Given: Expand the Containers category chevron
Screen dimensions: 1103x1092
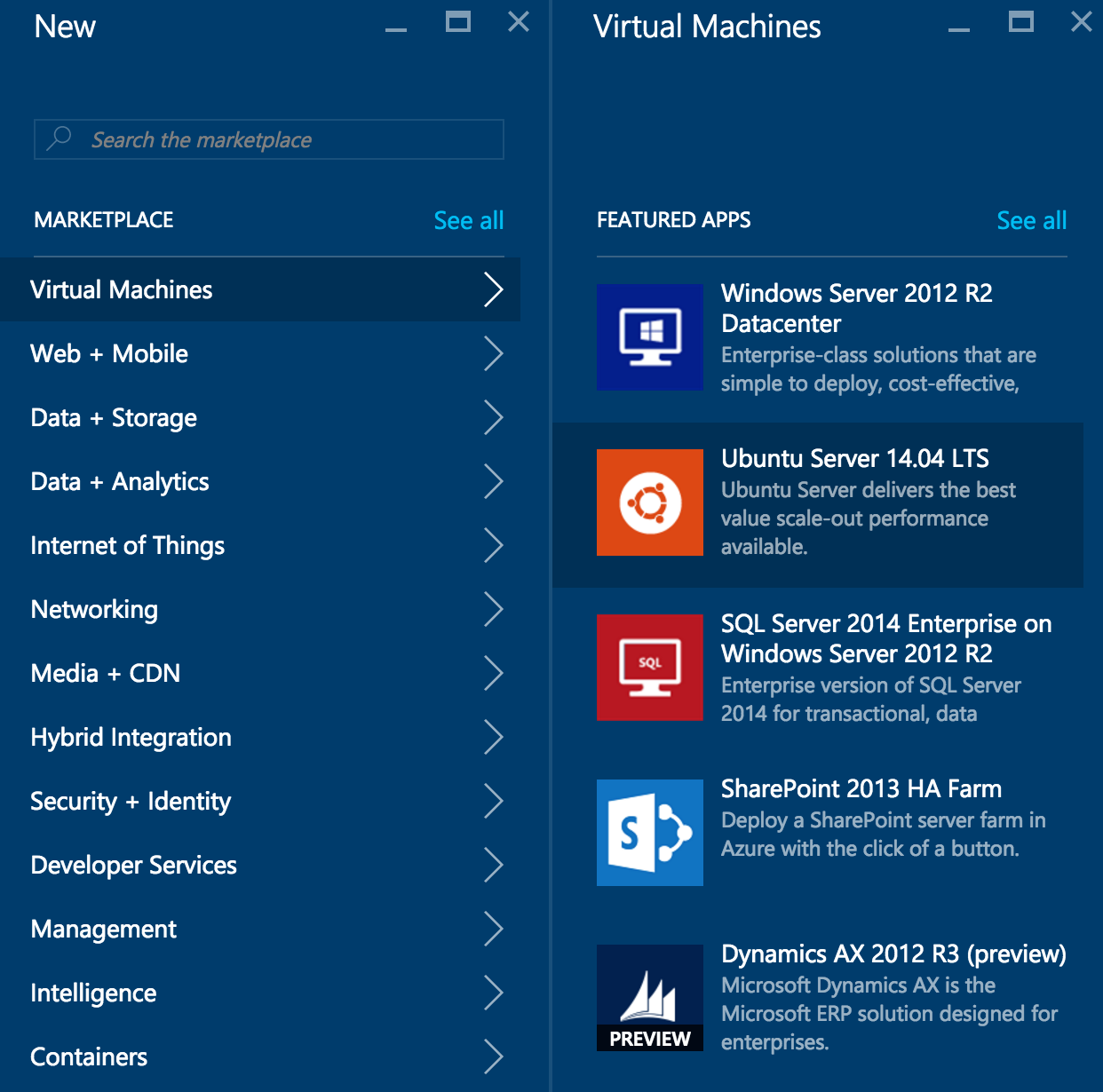Looking at the screenshot, I should (495, 1056).
